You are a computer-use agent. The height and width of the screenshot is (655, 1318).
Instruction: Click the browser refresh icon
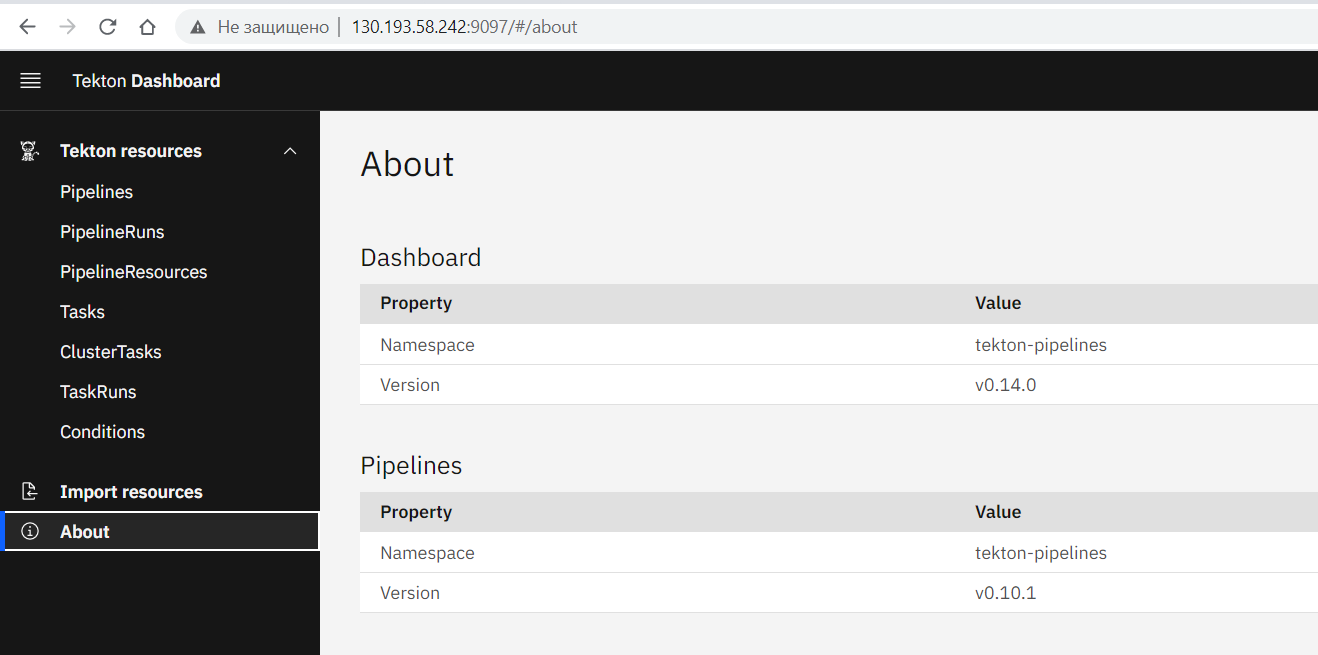[107, 27]
